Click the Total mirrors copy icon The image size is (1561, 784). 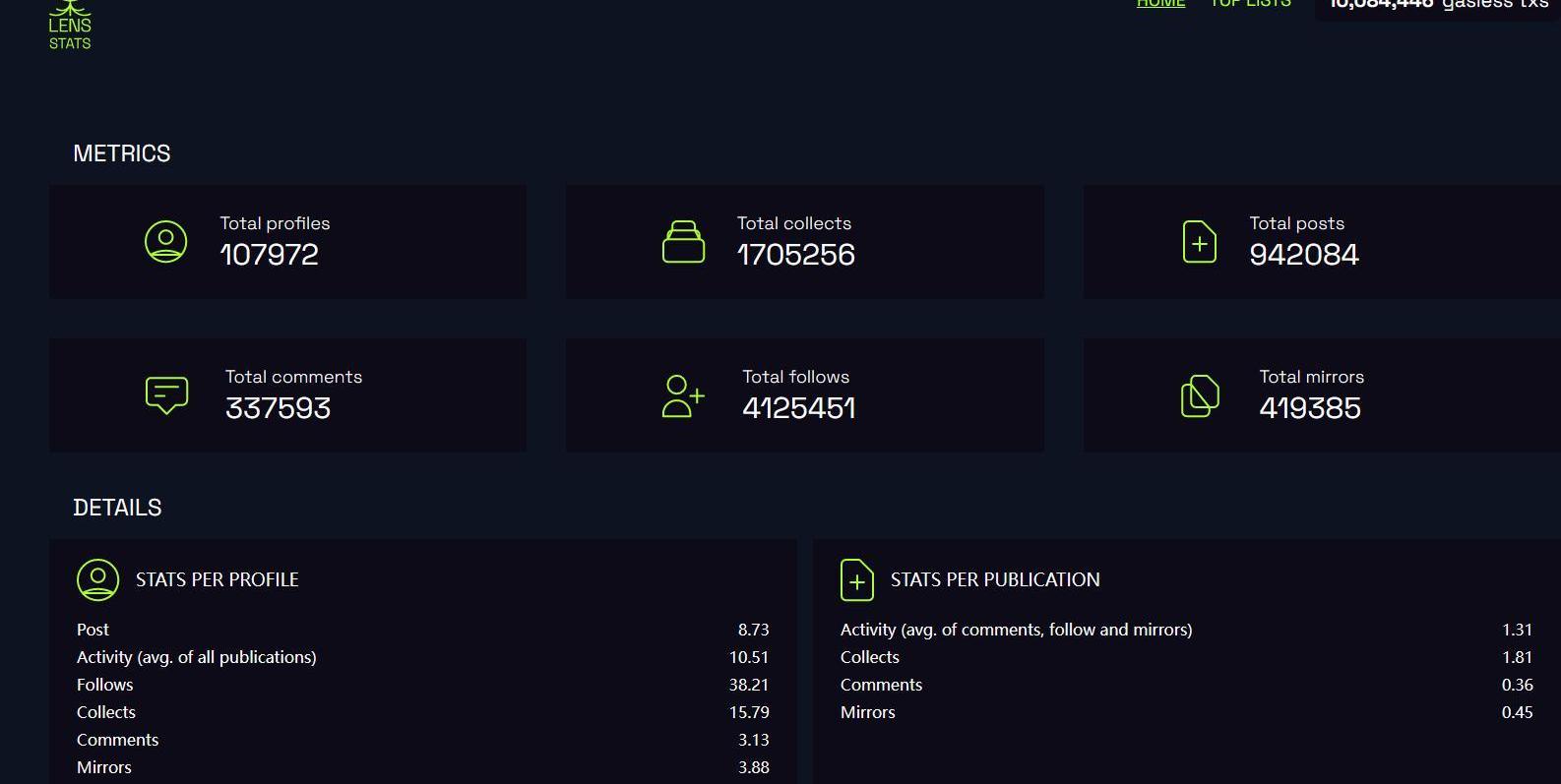[x=1199, y=395]
